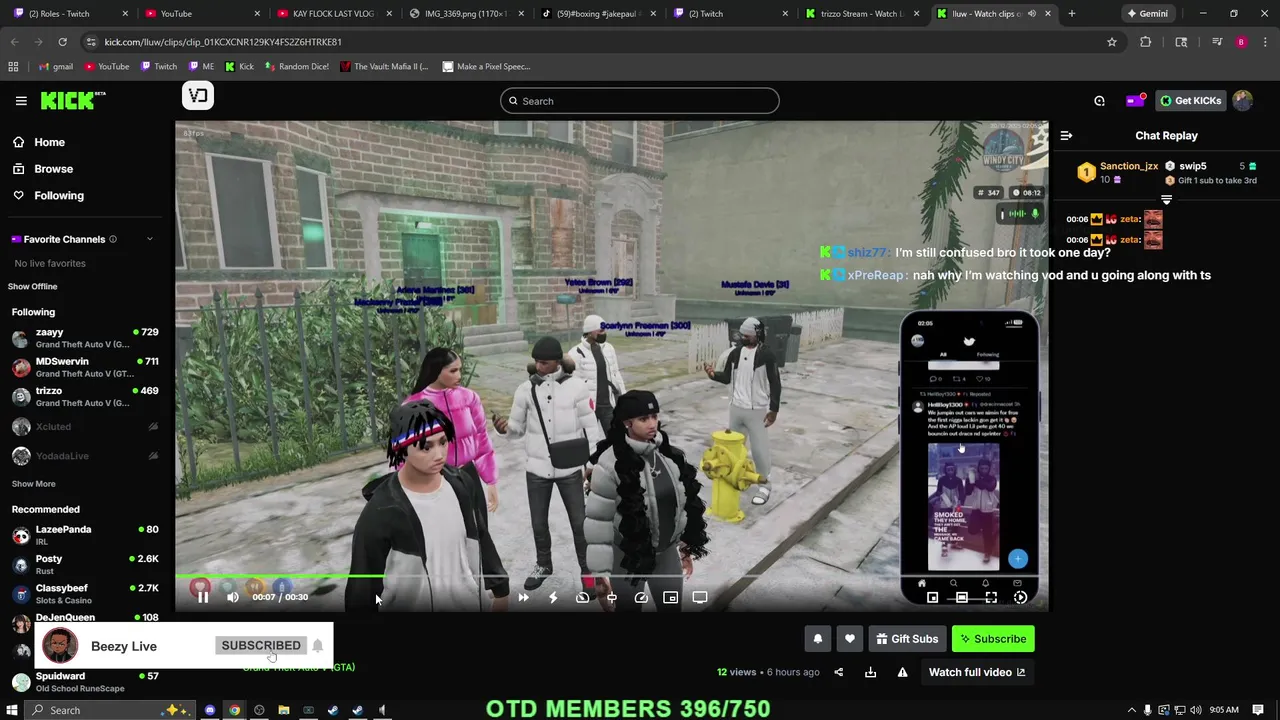This screenshot has width=1280, height=720.
Task: Open Chrome from the Windows taskbar
Action: pos(234,710)
